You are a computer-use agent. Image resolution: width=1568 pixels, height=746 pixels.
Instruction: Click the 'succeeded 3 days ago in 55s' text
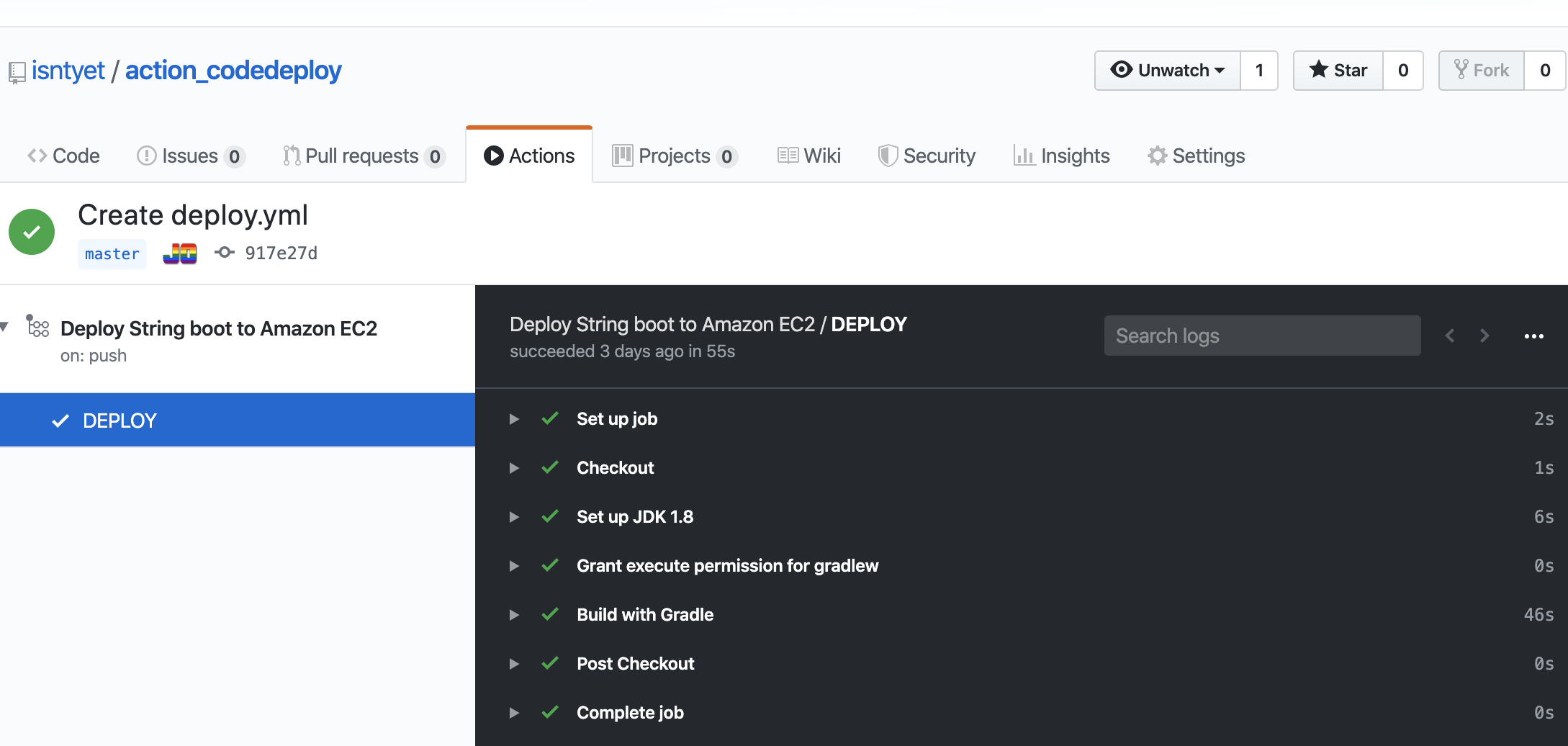pos(623,351)
